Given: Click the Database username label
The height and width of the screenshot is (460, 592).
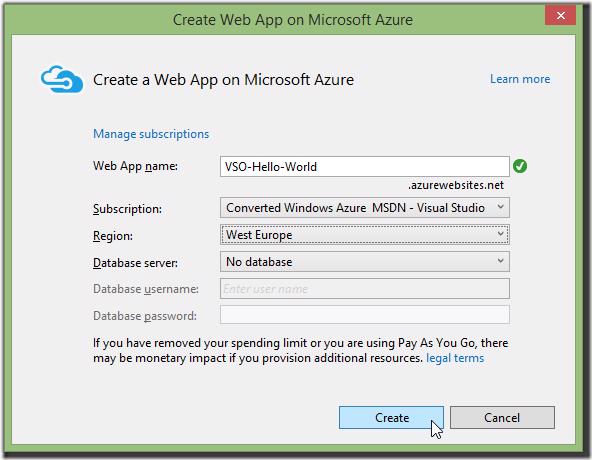Looking at the screenshot, I should pyautogui.click(x=146, y=289).
